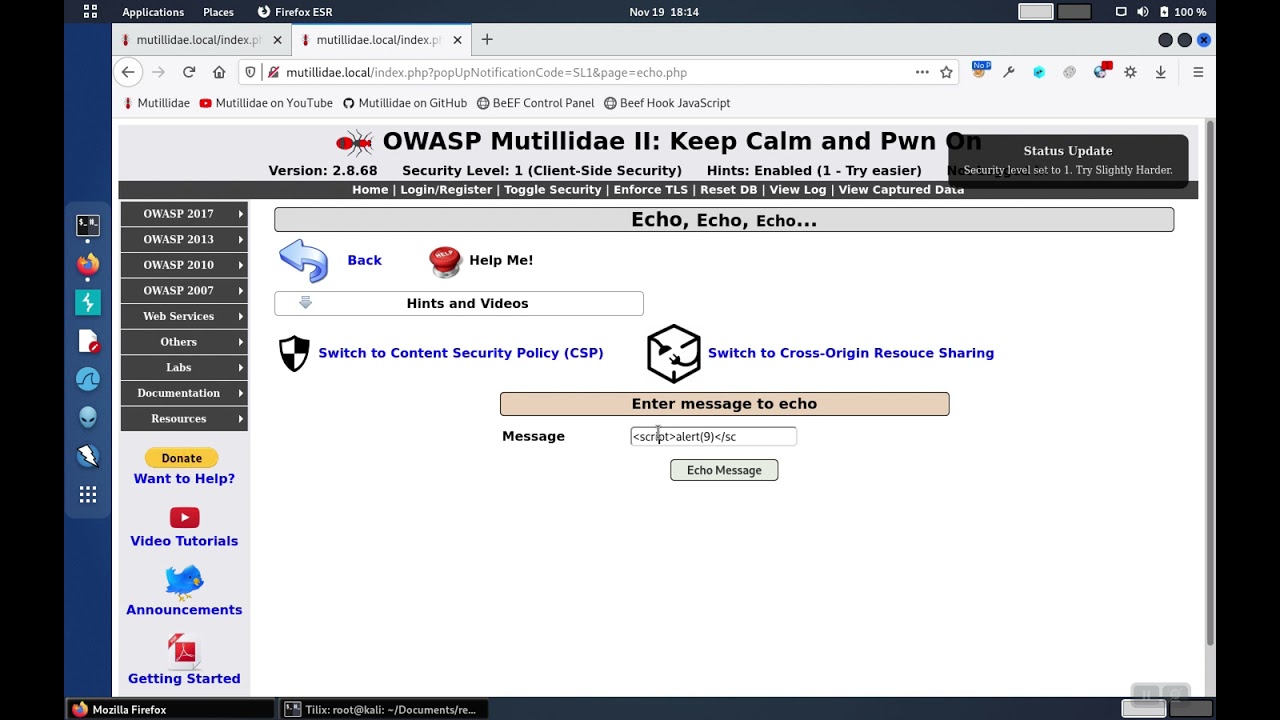The image size is (1280, 720).
Task: Click the PayPal Donate button
Action: (182, 458)
